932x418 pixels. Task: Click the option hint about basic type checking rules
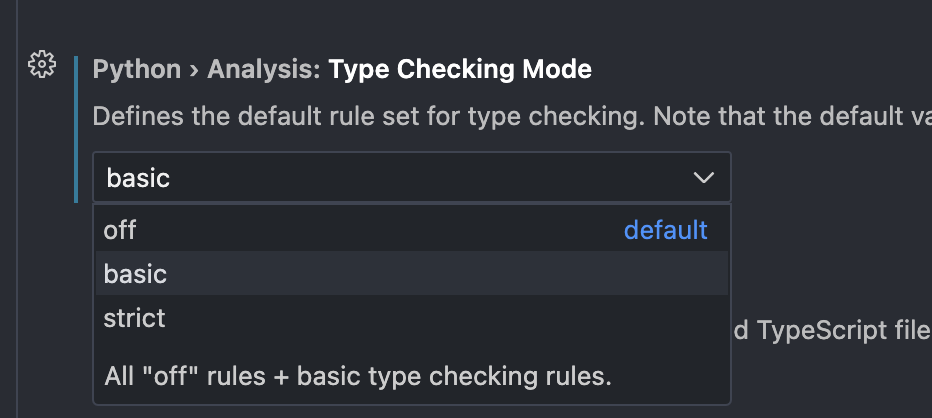point(358,377)
